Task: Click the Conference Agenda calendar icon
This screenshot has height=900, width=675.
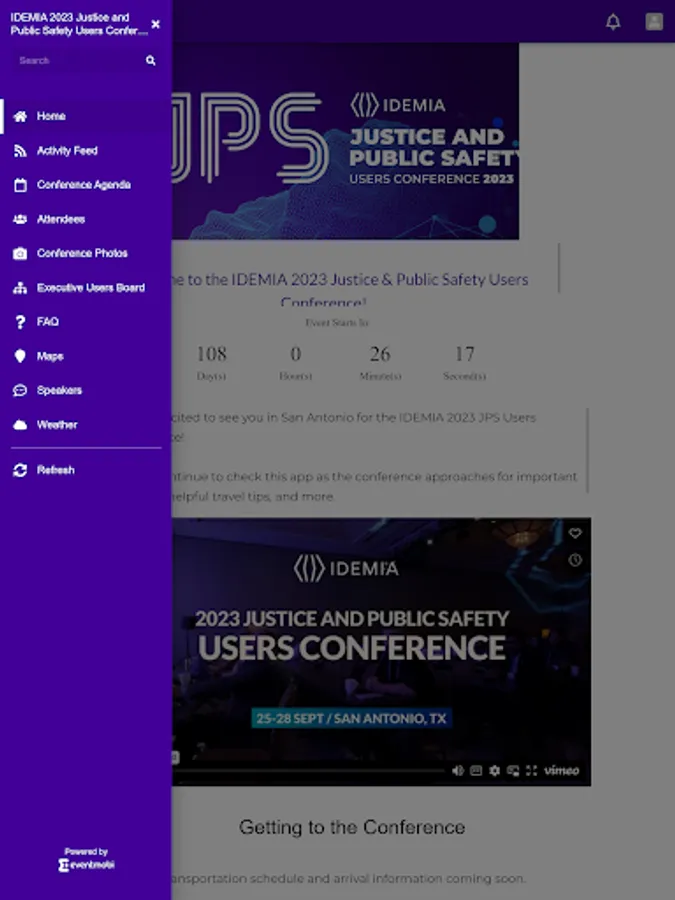Action: pyautogui.click(x=20, y=185)
